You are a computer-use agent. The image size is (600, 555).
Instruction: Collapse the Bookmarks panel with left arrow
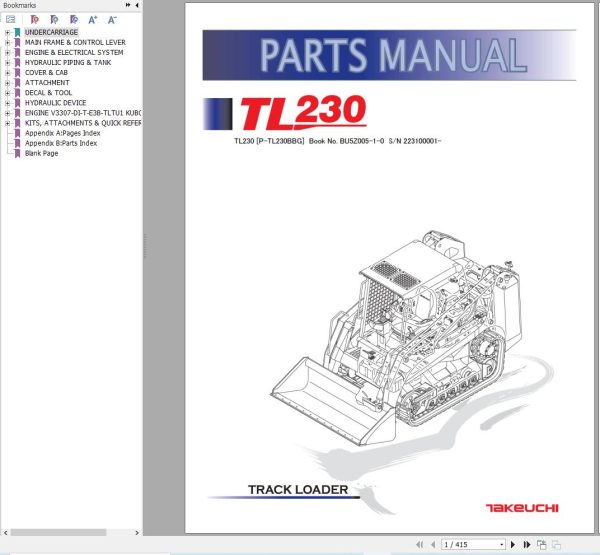137,5
